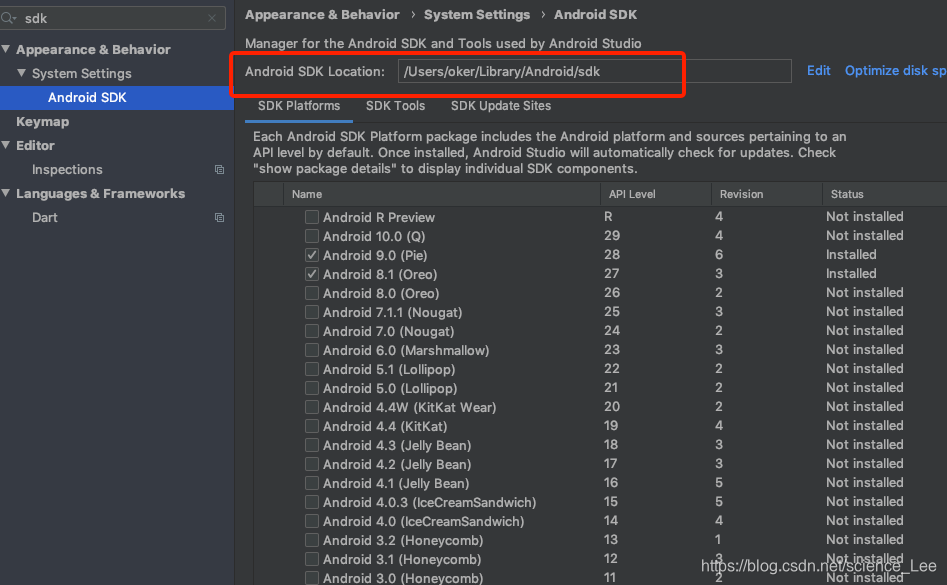The width and height of the screenshot is (947, 585).
Task: Sort by Name column header
Action: pyautogui.click(x=441, y=194)
